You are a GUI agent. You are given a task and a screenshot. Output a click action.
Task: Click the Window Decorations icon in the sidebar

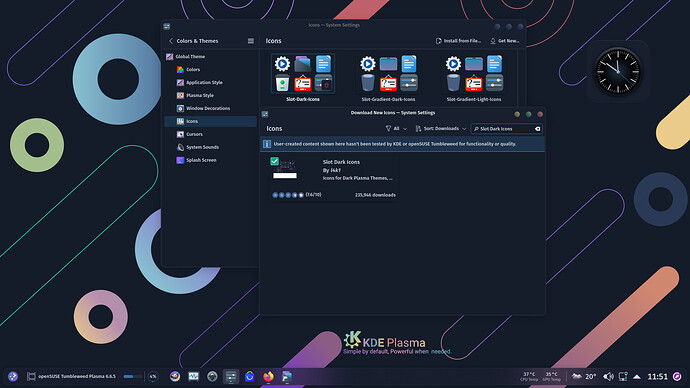[x=180, y=108]
